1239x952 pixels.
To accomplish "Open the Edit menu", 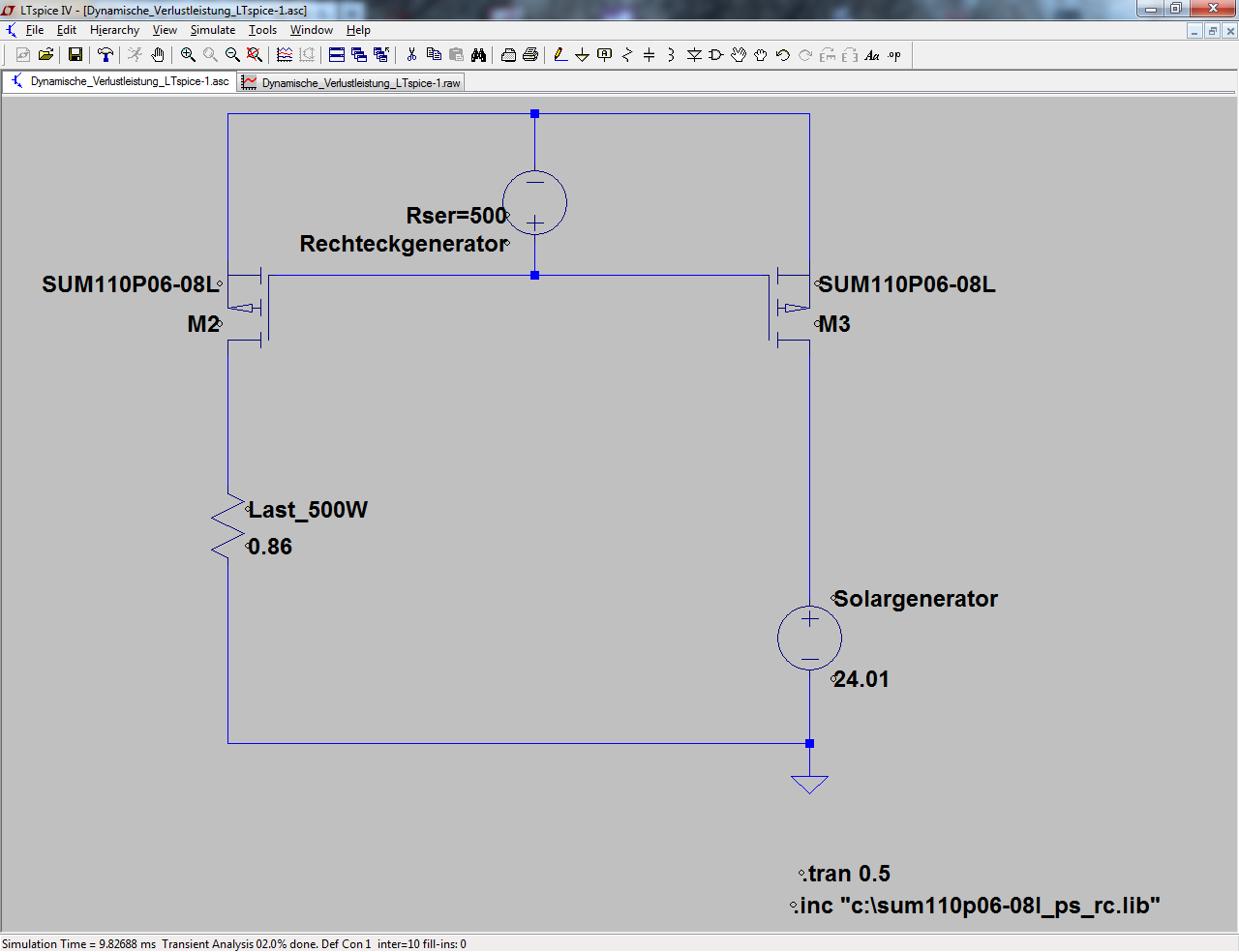I will 67,30.
